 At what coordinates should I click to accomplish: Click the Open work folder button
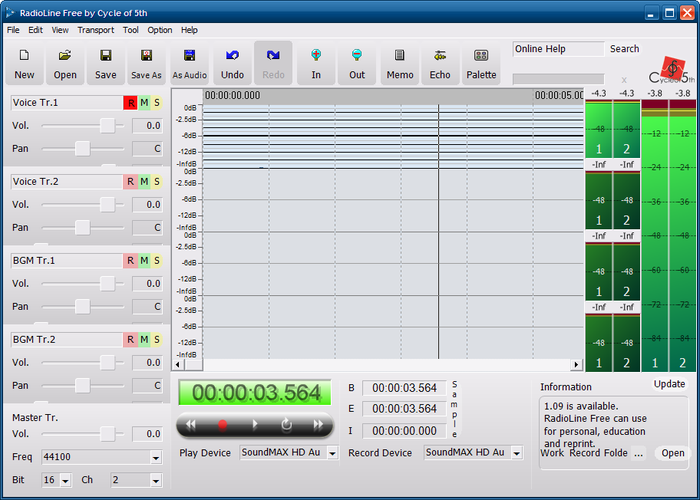(x=673, y=453)
